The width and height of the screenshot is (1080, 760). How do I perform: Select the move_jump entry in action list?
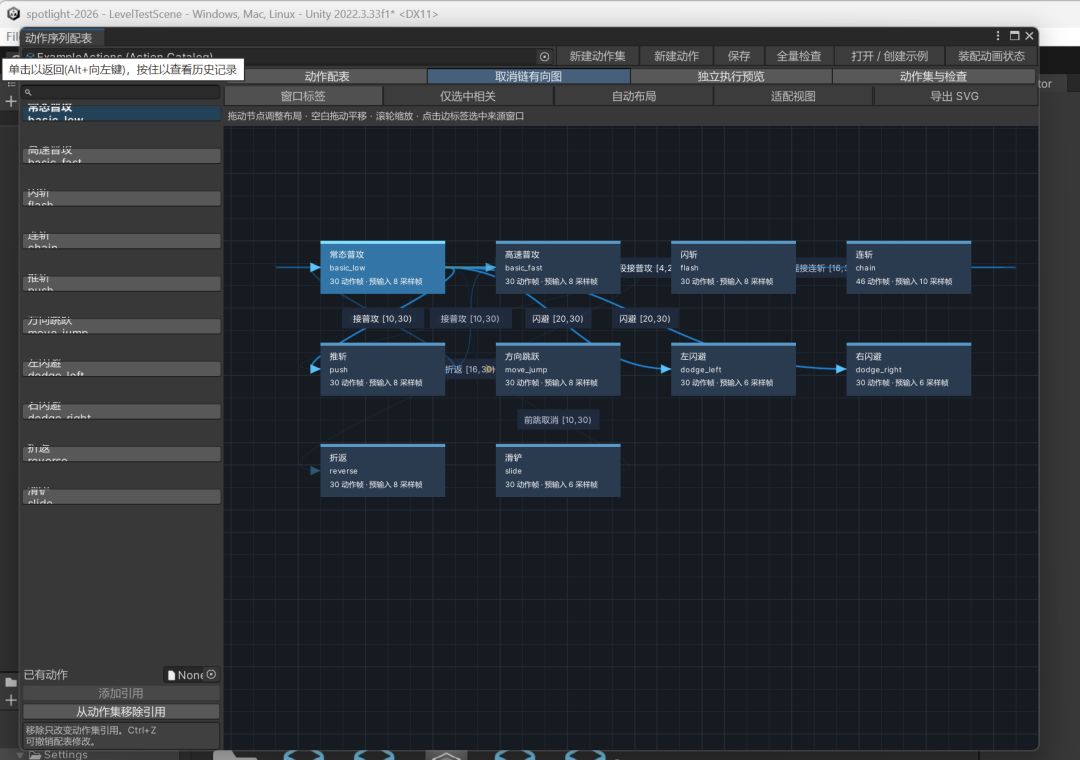tap(121, 326)
